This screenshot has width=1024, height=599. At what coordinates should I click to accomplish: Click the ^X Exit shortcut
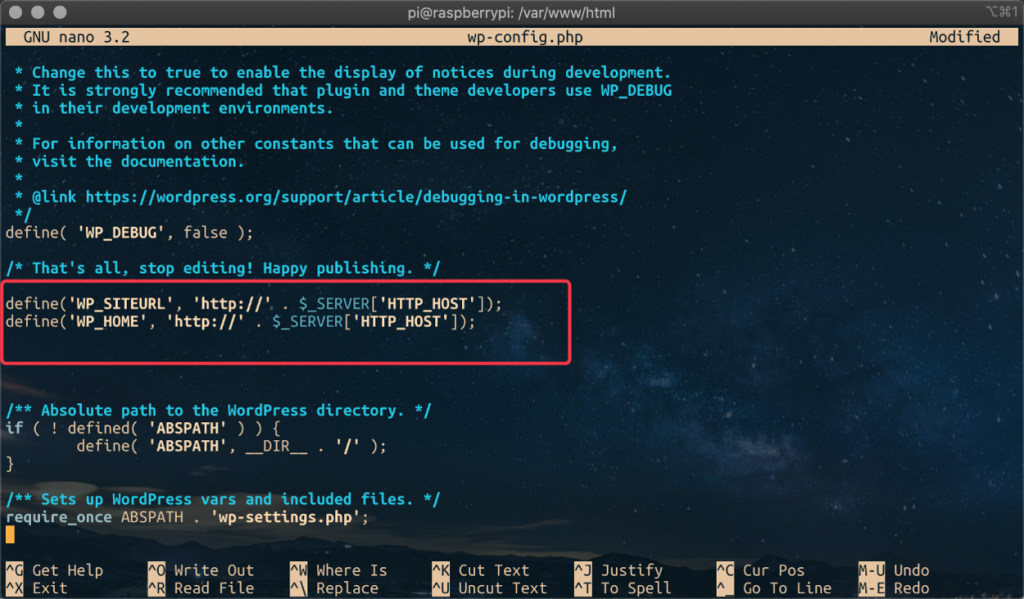pyautogui.click(x=37, y=588)
